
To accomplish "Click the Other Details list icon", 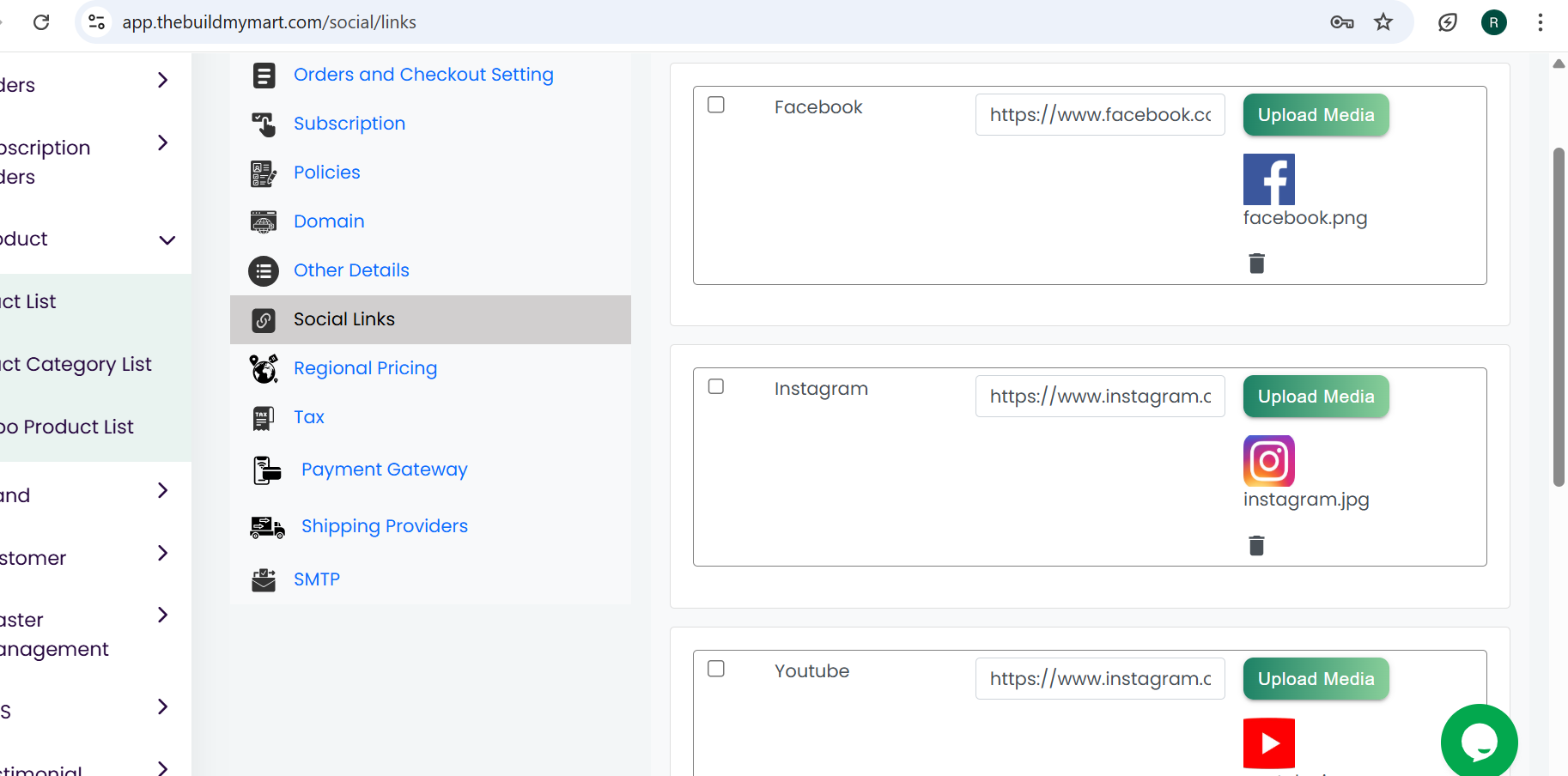I will 264,271.
